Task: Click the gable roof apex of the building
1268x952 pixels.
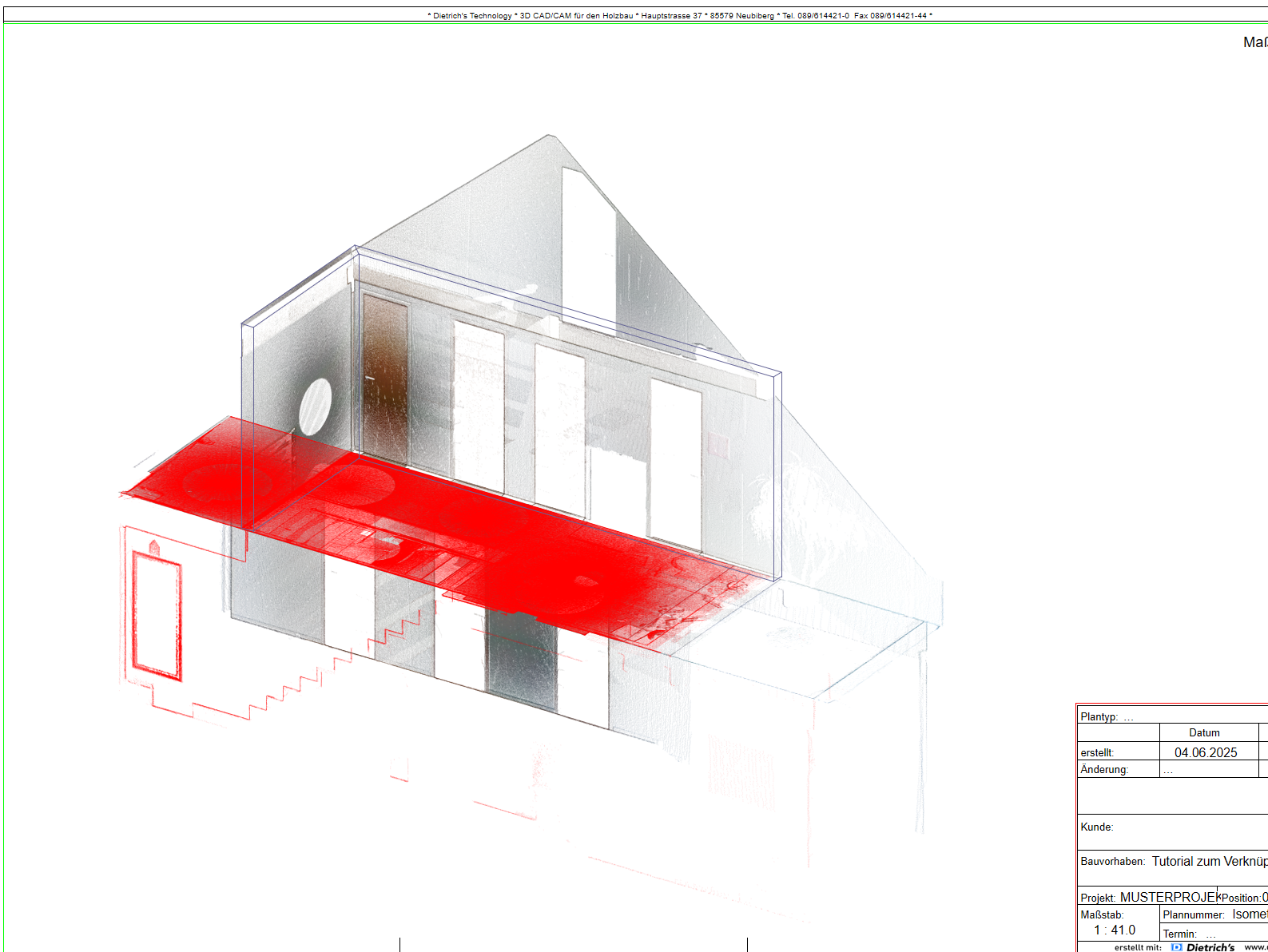Action: [549, 137]
